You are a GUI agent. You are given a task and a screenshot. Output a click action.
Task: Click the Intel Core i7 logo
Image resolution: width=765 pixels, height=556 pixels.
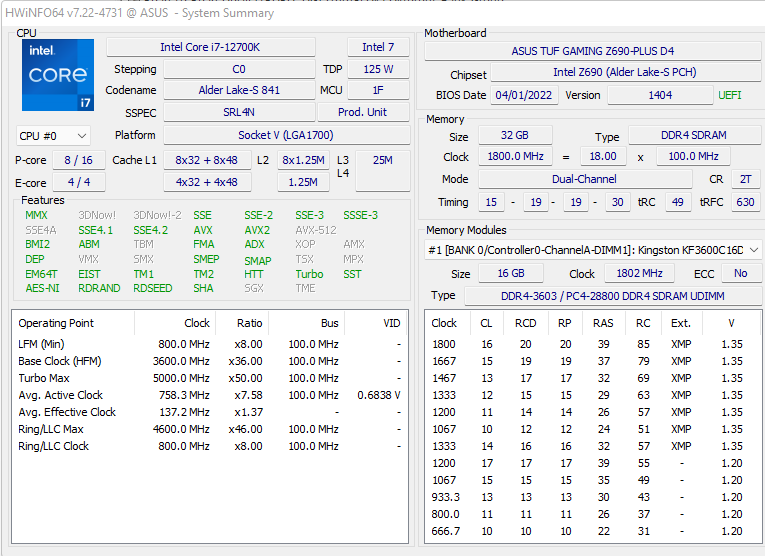tap(58, 75)
